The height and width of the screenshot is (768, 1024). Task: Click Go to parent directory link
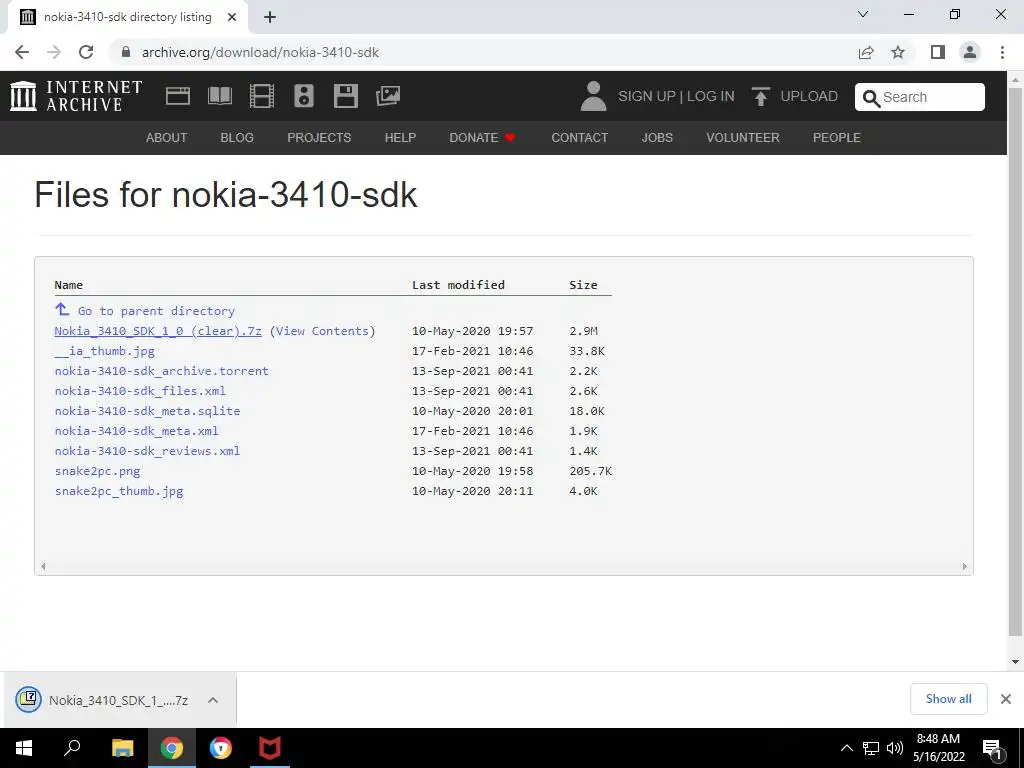point(156,311)
